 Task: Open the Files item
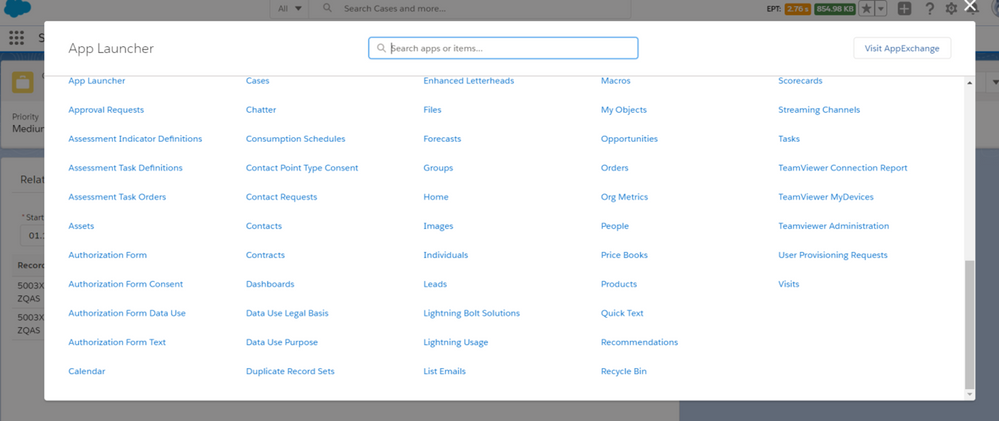(433, 110)
